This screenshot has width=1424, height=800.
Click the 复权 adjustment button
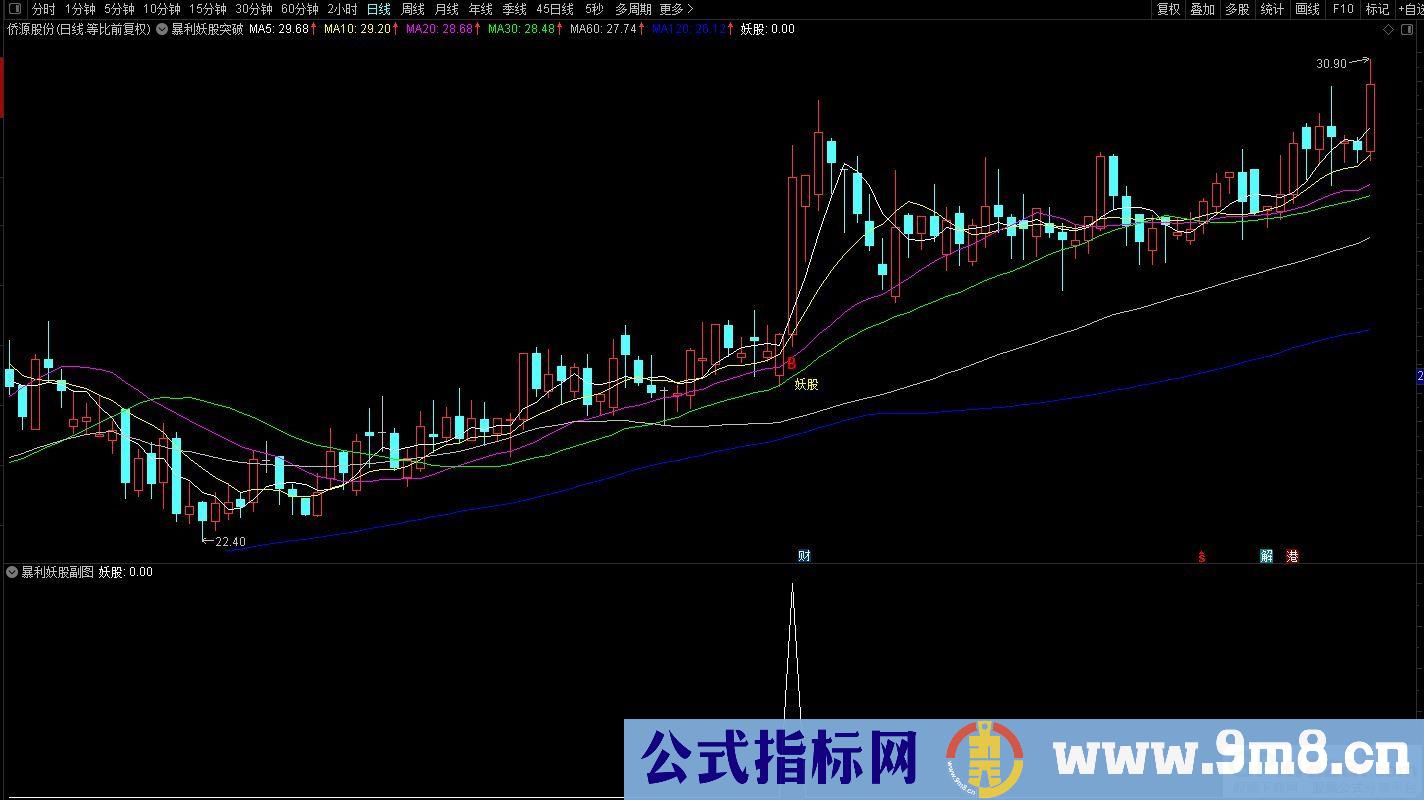(x=1168, y=9)
